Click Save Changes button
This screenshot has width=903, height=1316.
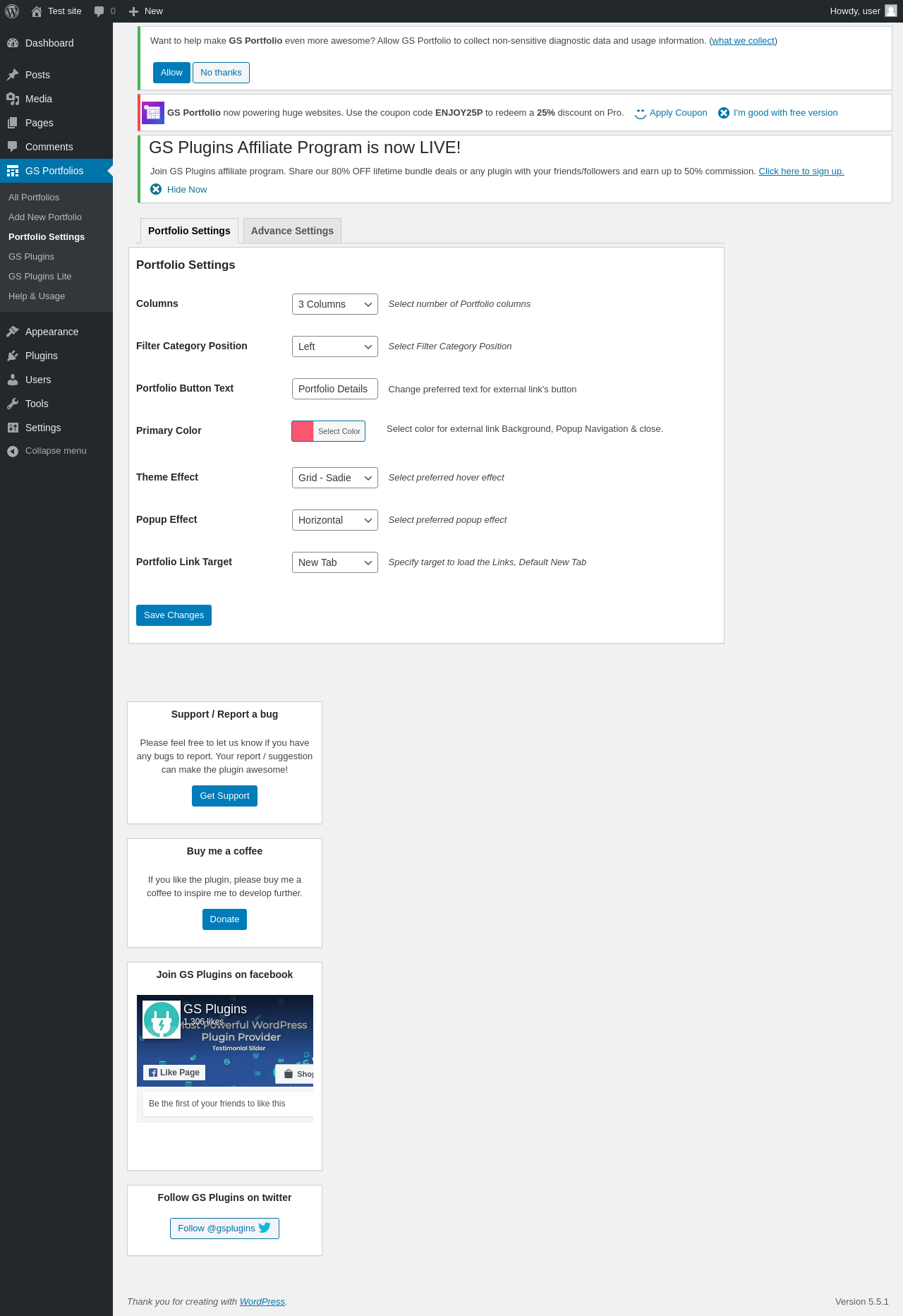(174, 615)
